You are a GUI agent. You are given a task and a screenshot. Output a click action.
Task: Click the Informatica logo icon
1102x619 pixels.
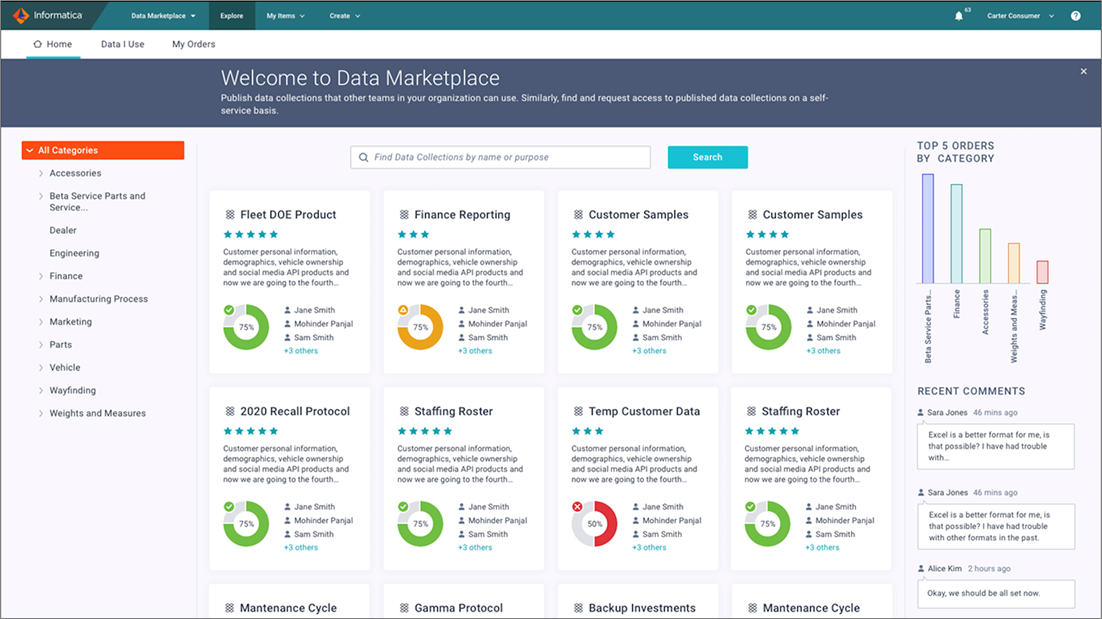pos(21,15)
